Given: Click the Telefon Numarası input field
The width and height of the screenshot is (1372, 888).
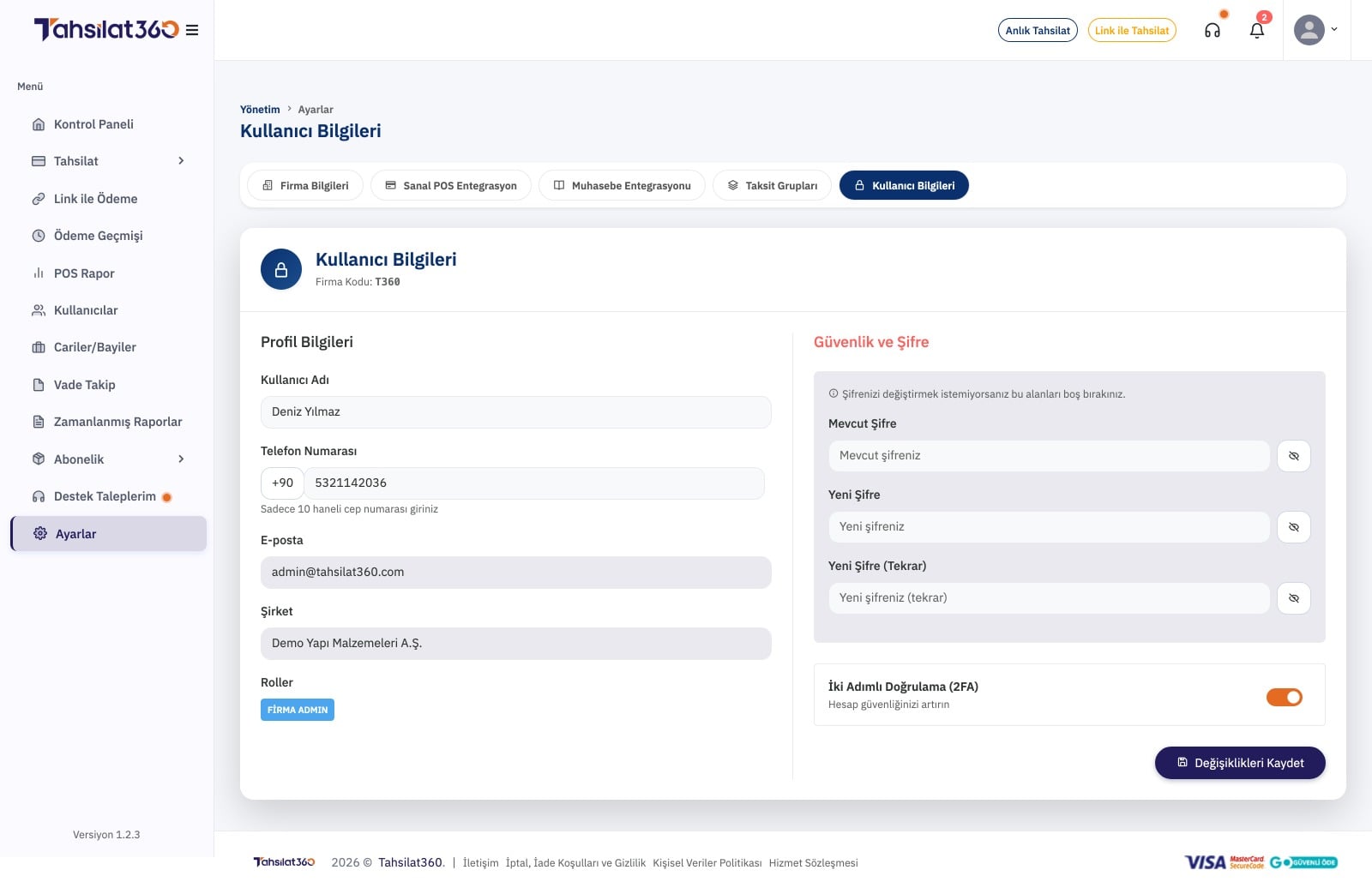Looking at the screenshot, I should [534, 483].
